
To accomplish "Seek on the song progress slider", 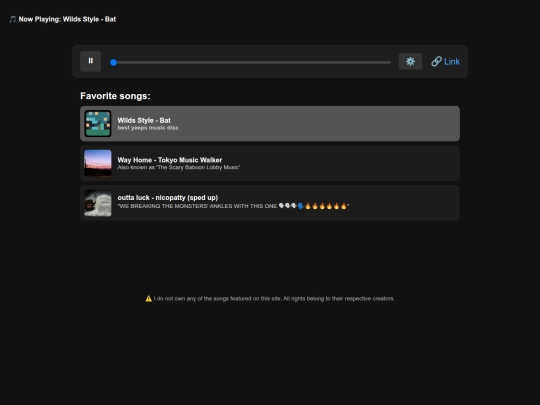I will (250, 62).
